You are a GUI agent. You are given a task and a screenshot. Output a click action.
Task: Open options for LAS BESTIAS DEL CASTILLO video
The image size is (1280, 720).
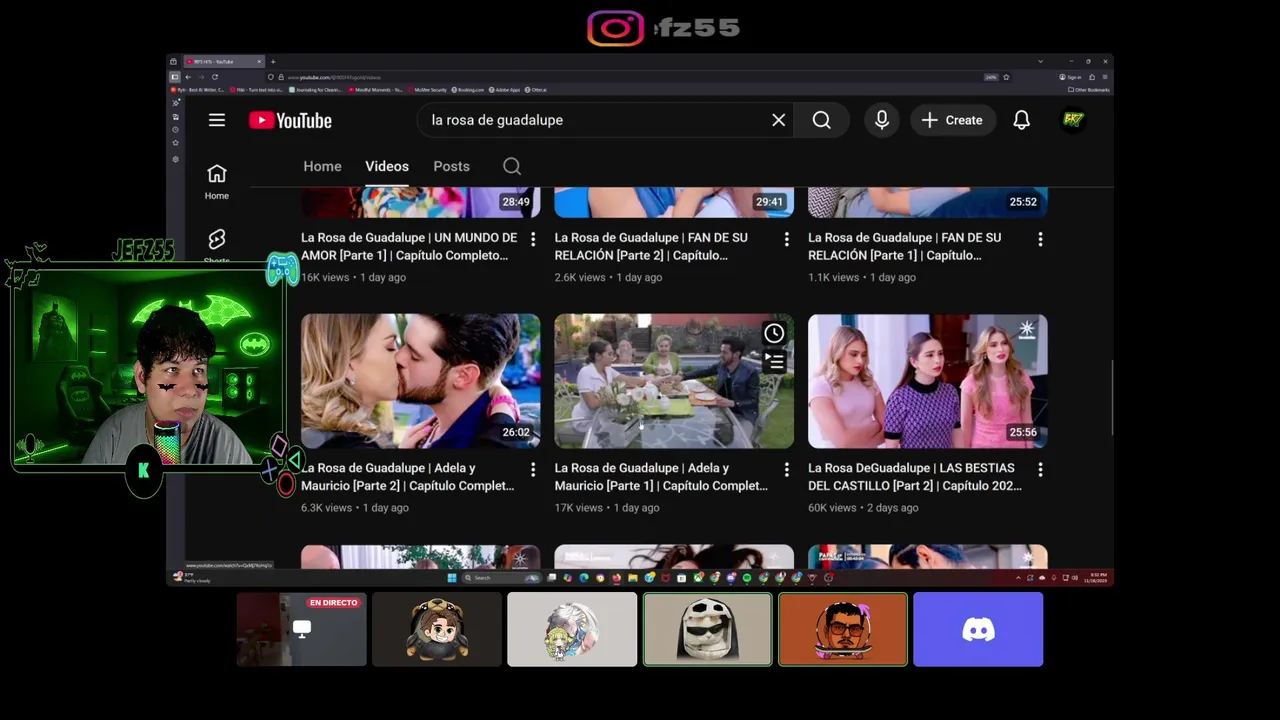[x=1040, y=469]
